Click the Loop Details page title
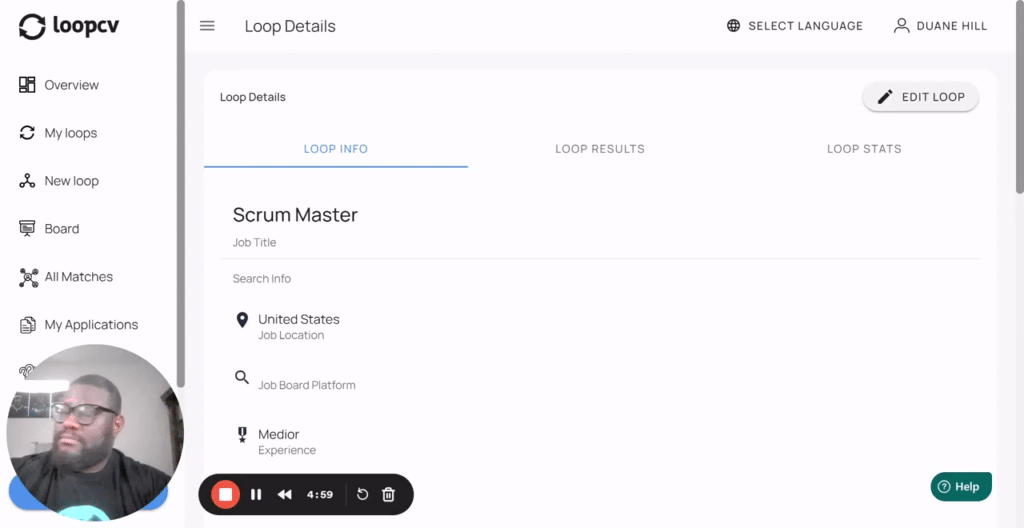Image resolution: width=1024 pixels, height=528 pixels. 290,26
